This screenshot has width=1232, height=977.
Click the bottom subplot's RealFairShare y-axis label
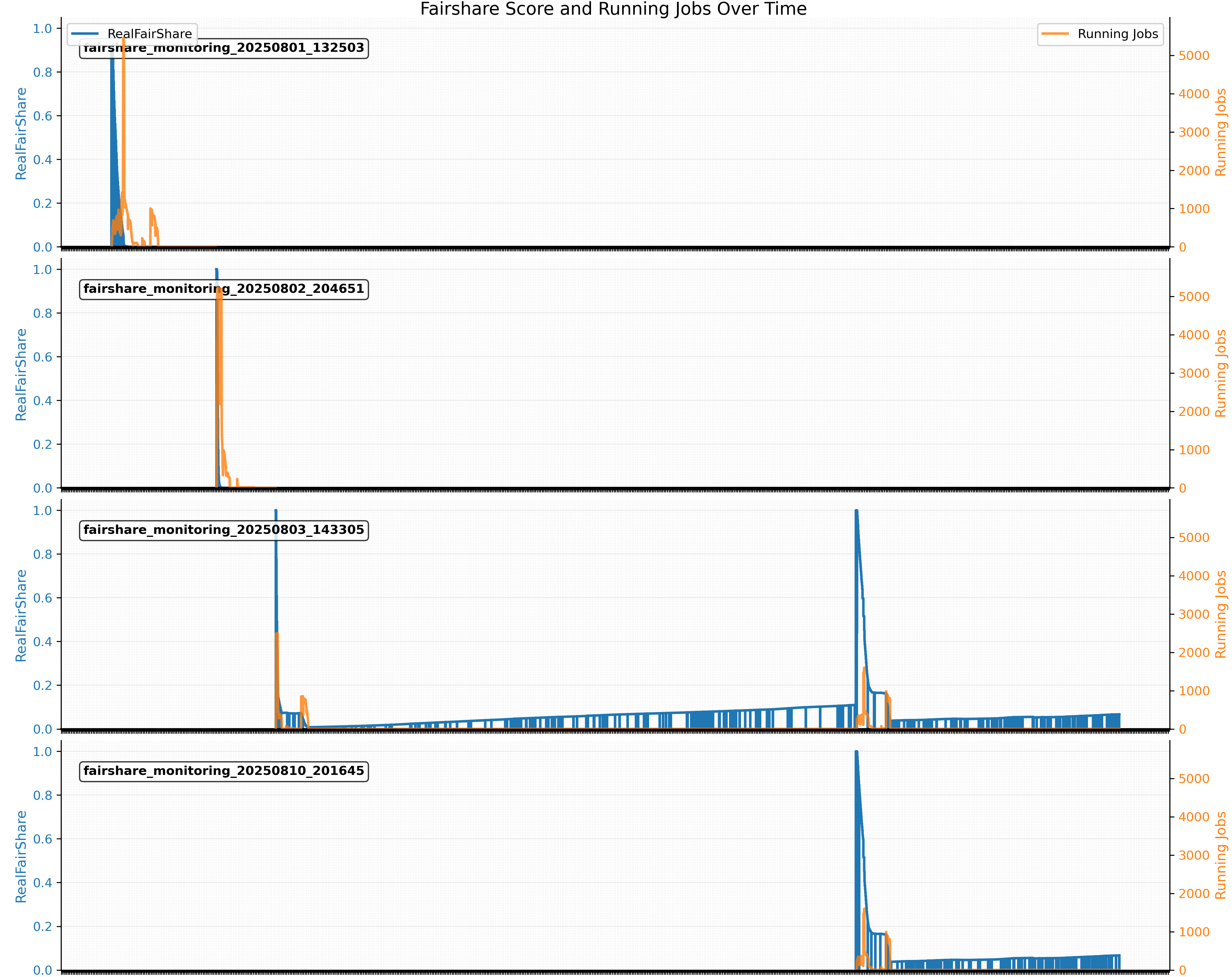(x=21, y=856)
